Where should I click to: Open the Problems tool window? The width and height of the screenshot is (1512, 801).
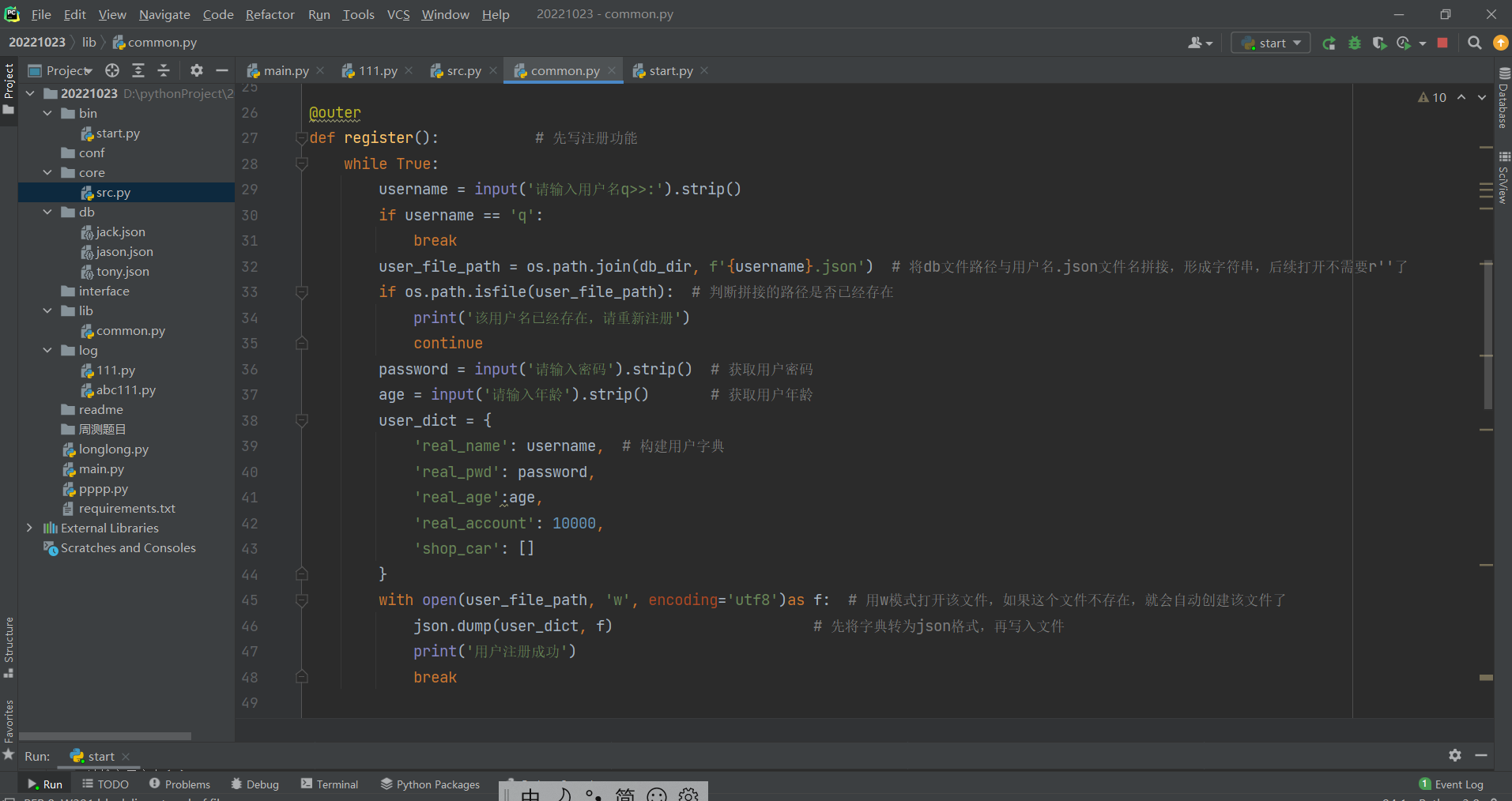179,784
